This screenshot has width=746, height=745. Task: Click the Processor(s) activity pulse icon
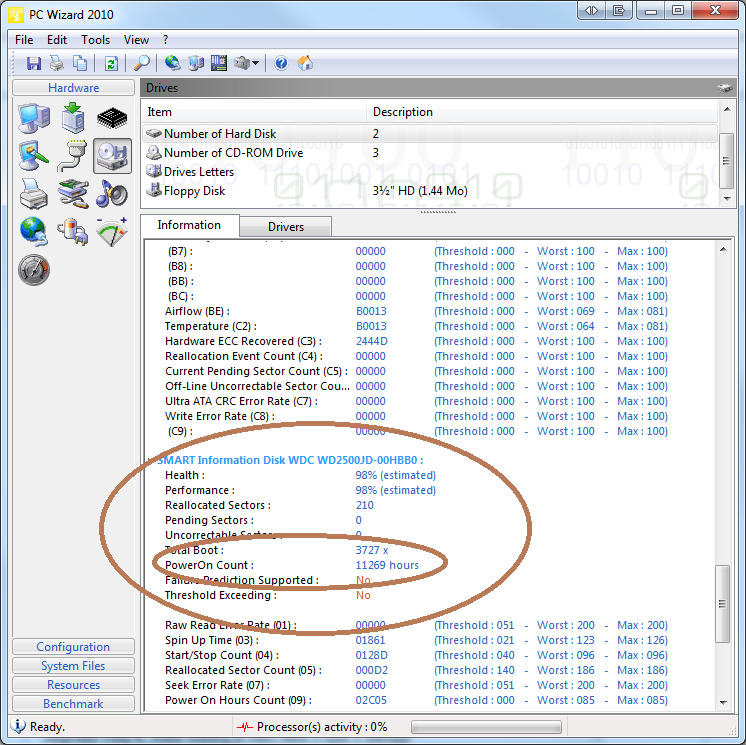click(245, 727)
